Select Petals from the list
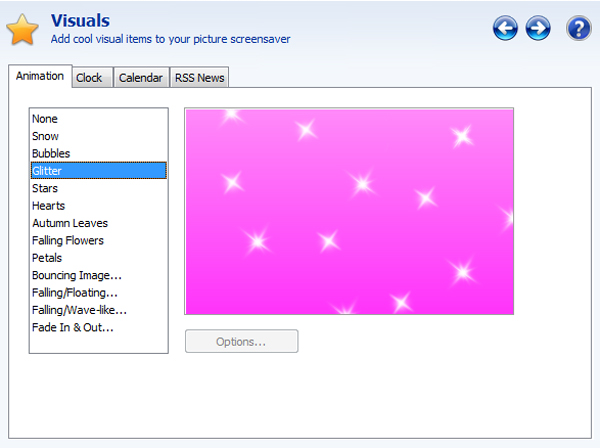 pos(47,258)
